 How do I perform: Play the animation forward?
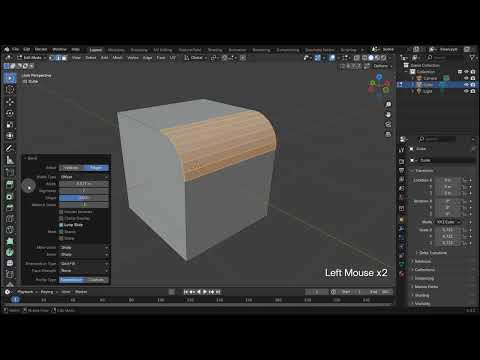[205, 292]
